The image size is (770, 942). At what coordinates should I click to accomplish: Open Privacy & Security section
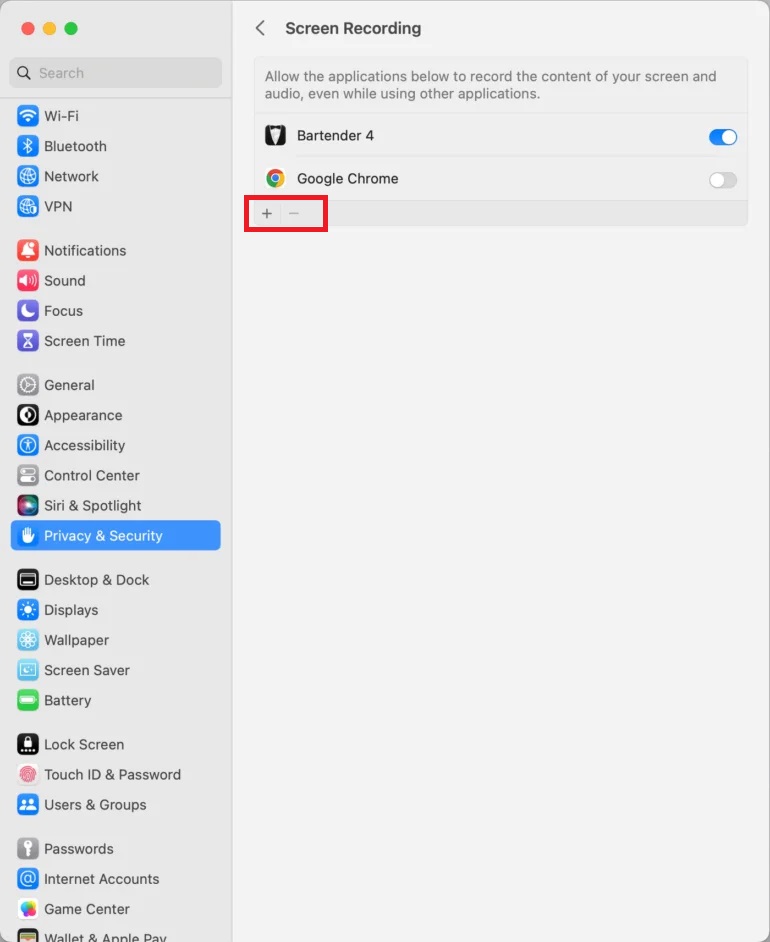(x=115, y=535)
